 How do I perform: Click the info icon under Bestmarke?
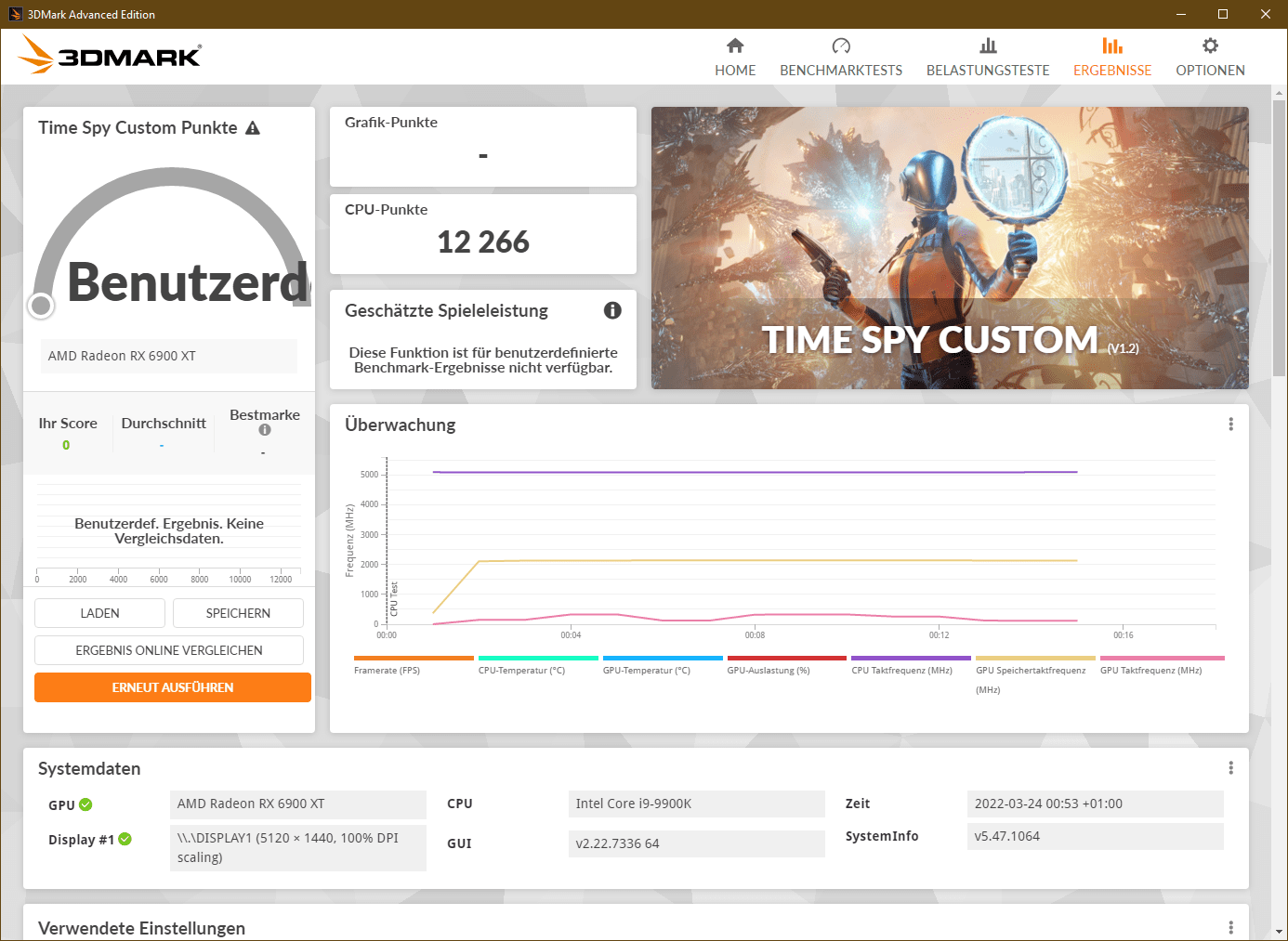(265, 430)
